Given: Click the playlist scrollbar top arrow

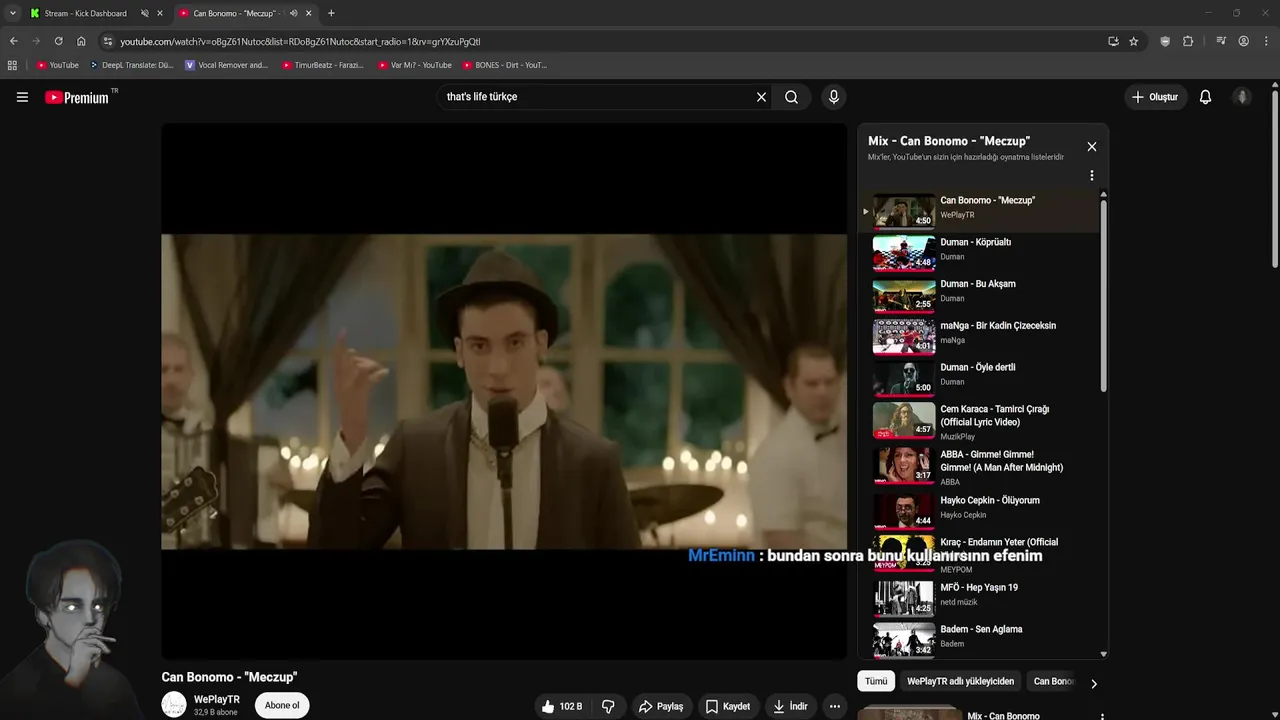Looking at the screenshot, I should point(1103,194).
